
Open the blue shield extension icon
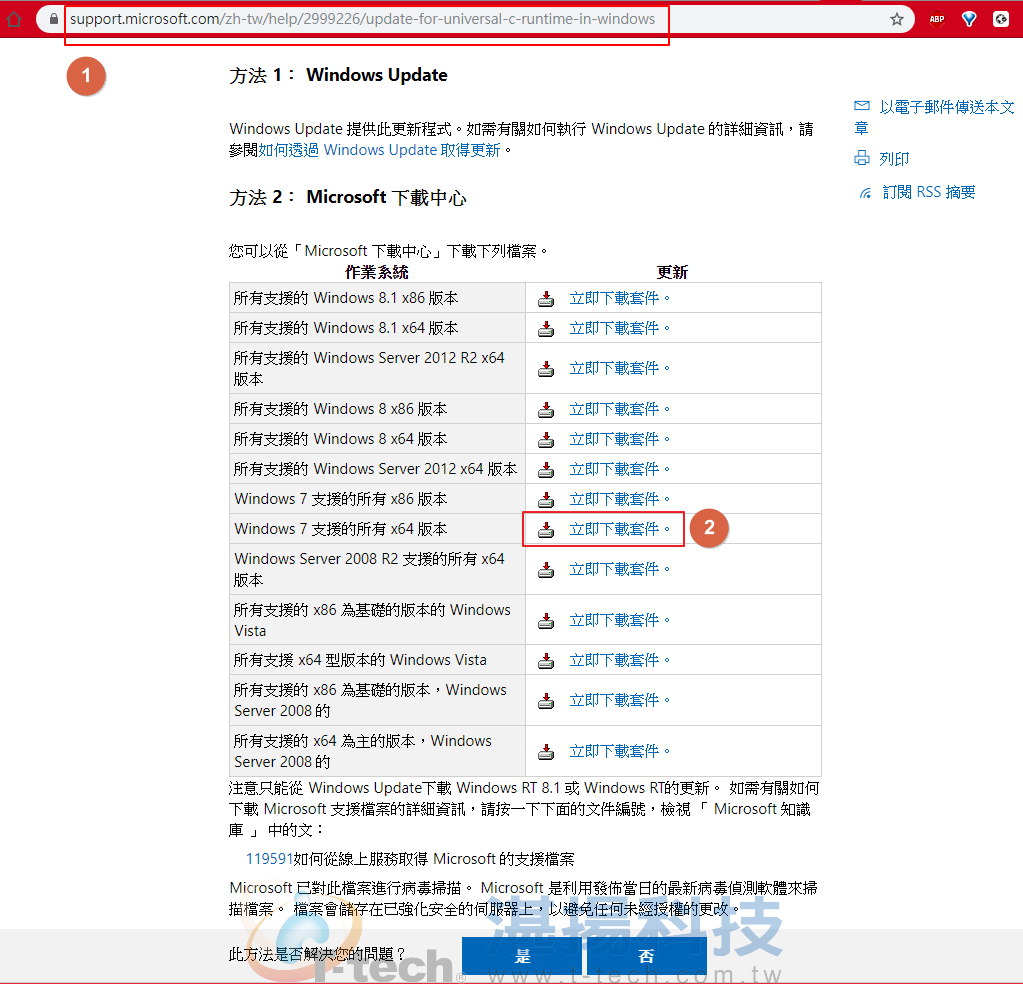(x=968, y=18)
